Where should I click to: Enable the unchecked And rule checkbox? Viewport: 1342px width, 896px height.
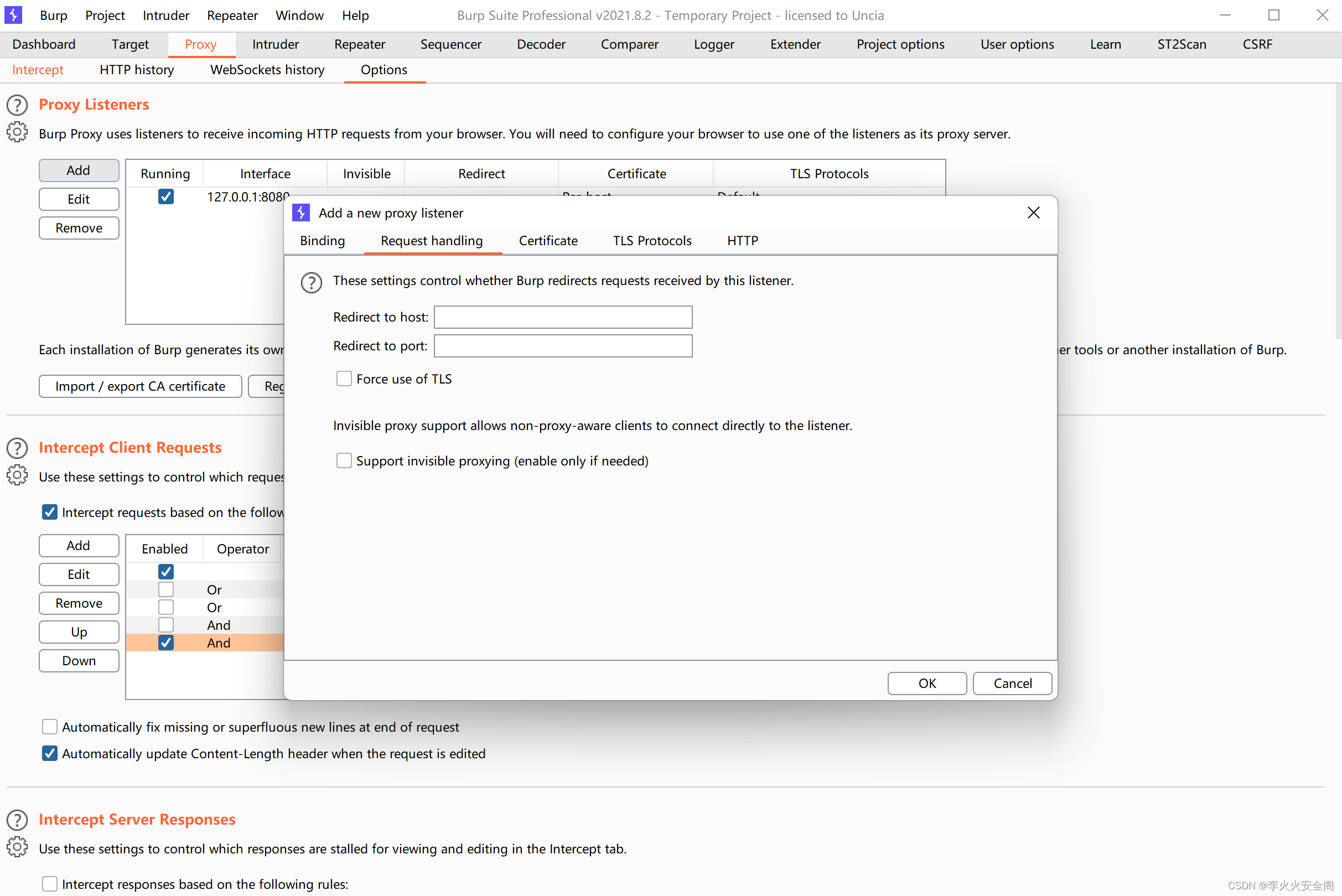(x=165, y=625)
